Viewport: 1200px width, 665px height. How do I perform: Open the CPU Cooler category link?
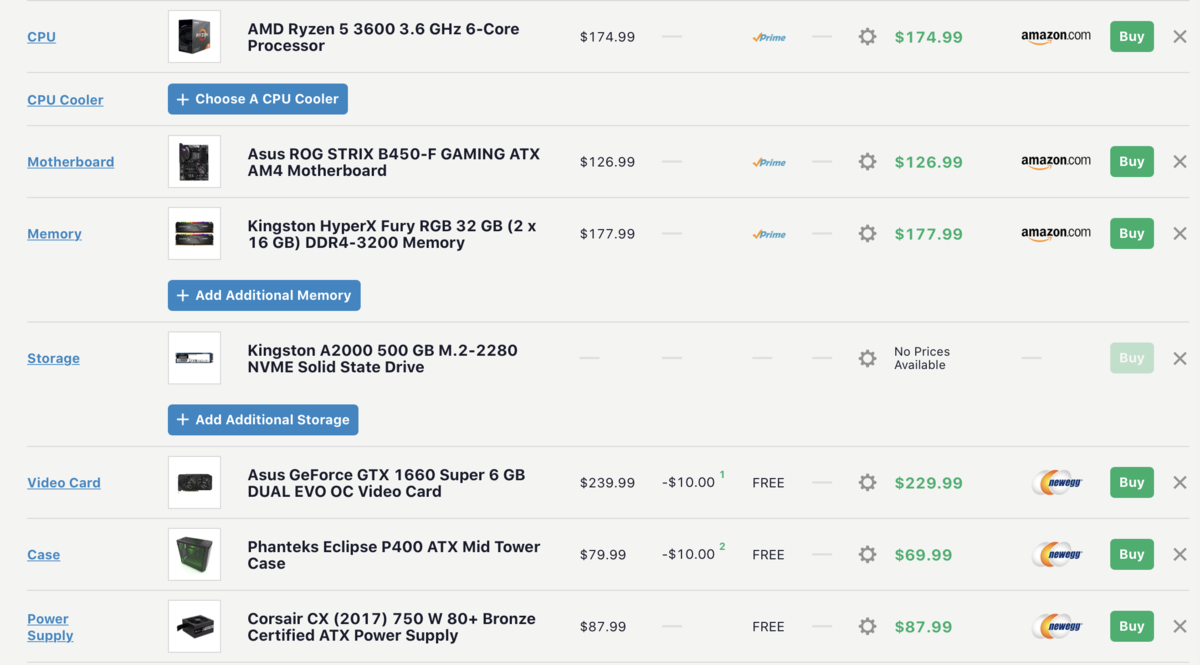click(x=65, y=100)
